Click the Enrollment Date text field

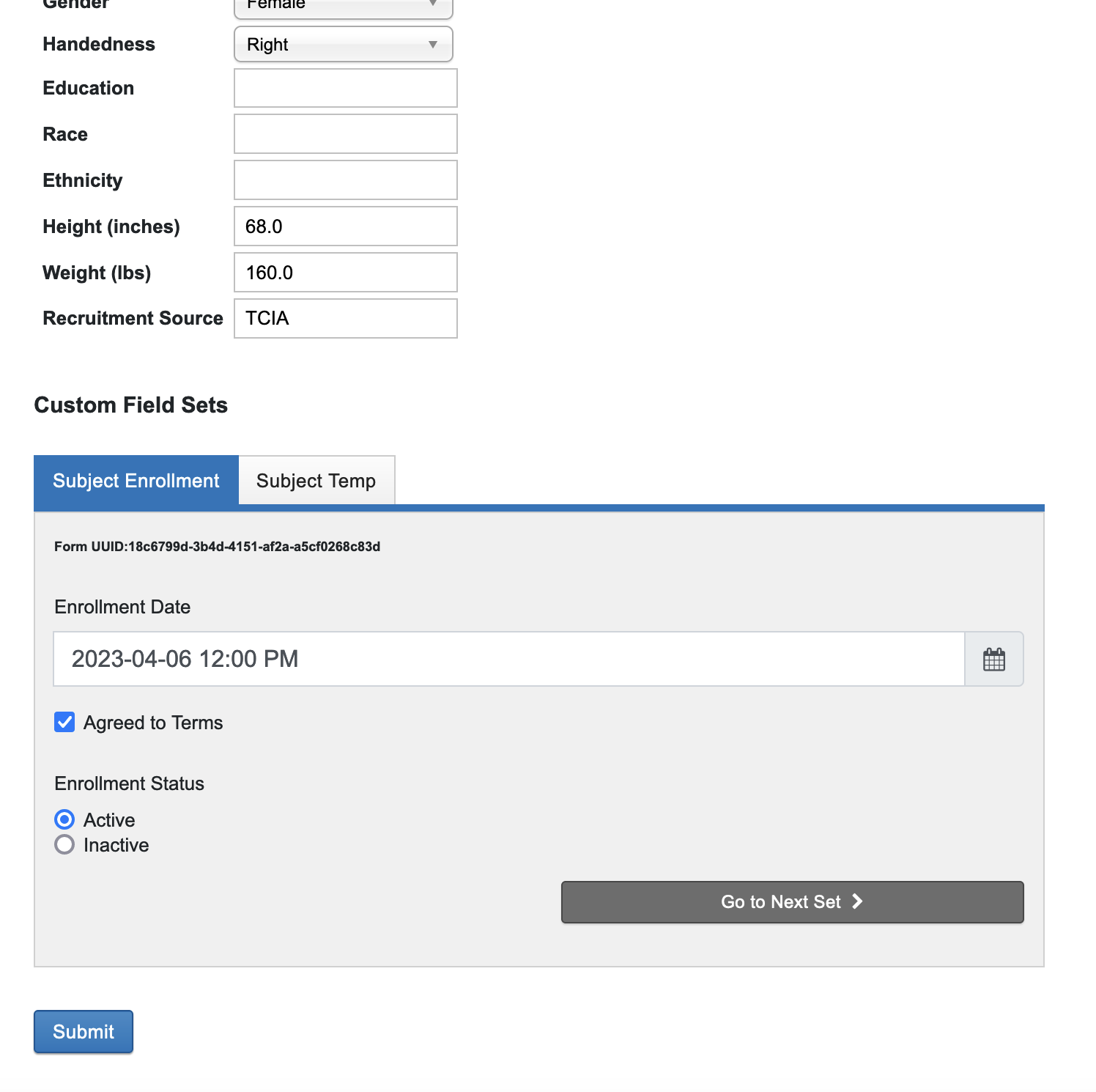(x=508, y=659)
